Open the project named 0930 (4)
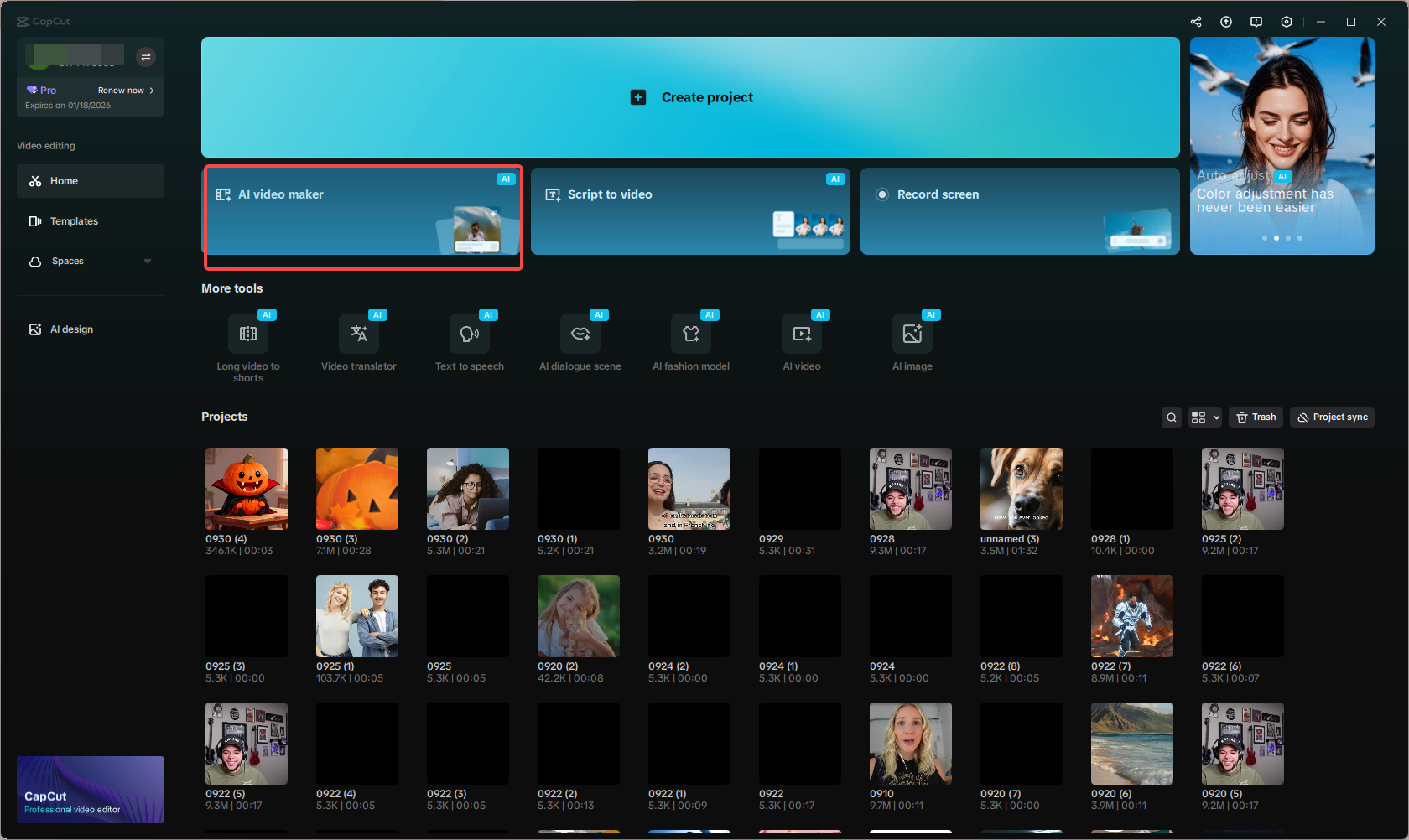The height and width of the screenshot is (840, 1409). (x=246, y=489)
